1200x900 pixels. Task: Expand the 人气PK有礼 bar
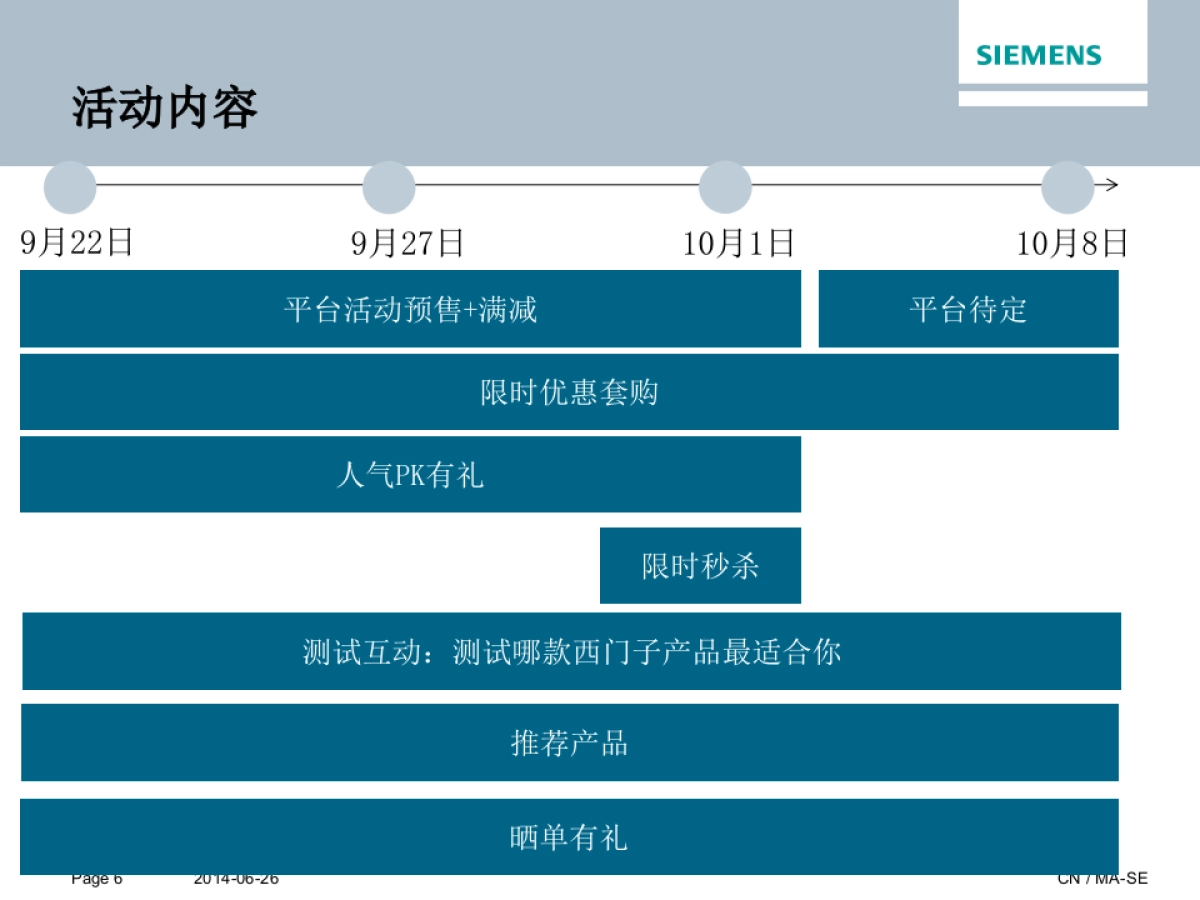pyautogui.click(x=410, y=475)
